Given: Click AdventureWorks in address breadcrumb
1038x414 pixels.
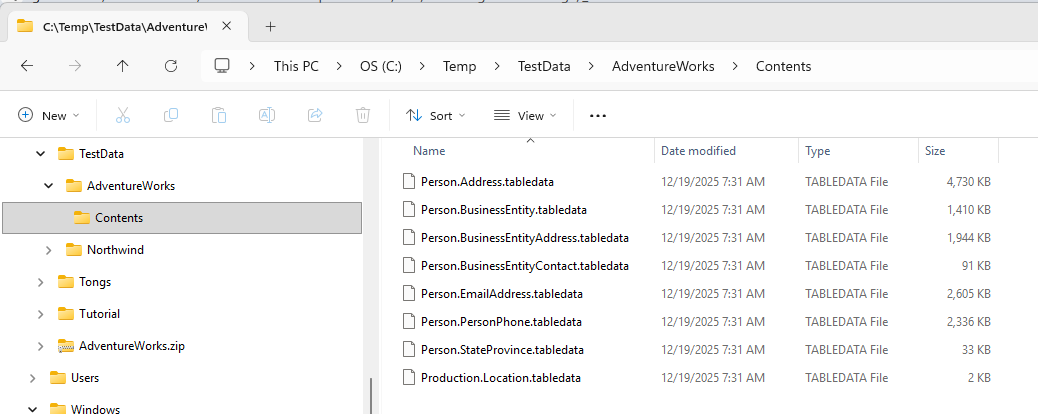Looking at the screenshot, I should point(663,66).
